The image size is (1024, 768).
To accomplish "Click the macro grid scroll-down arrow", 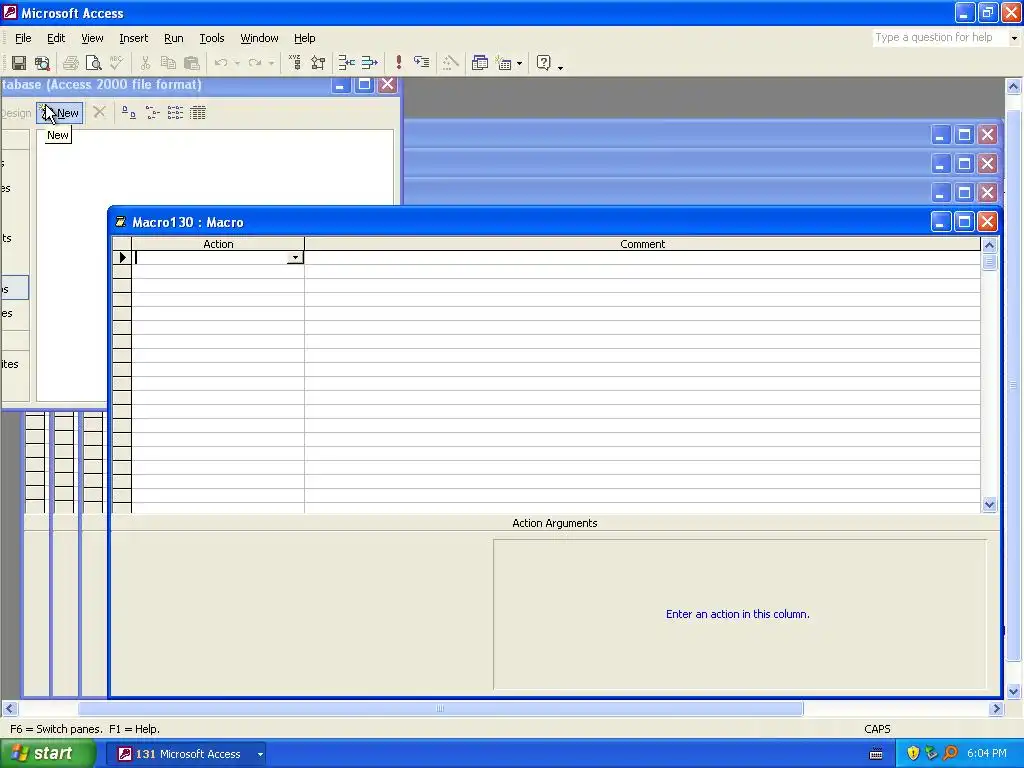I will 989,504.
